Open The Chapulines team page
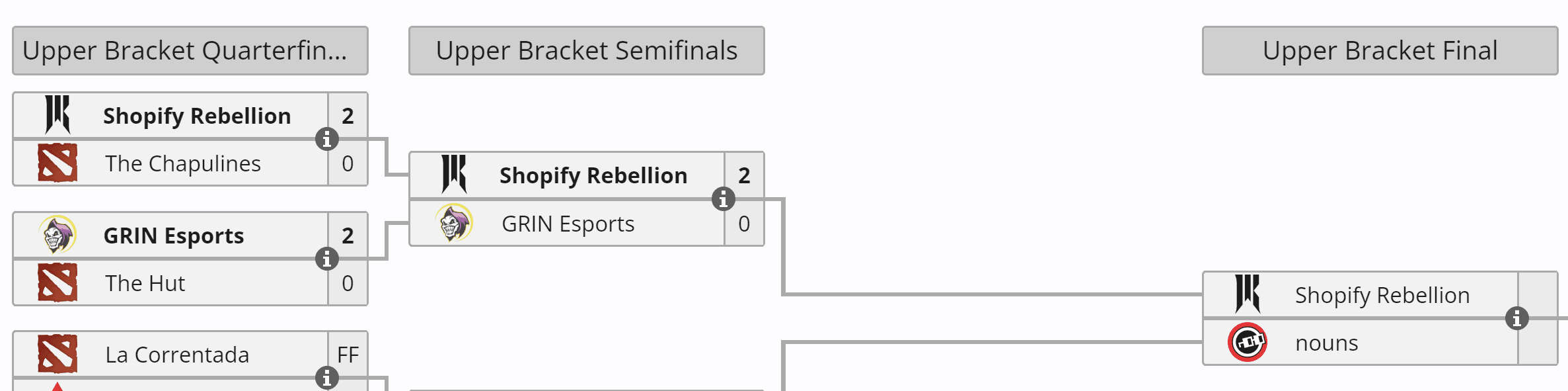This screenshot has width=1568, height=391. pyautogui.click(x=183, y=163)
